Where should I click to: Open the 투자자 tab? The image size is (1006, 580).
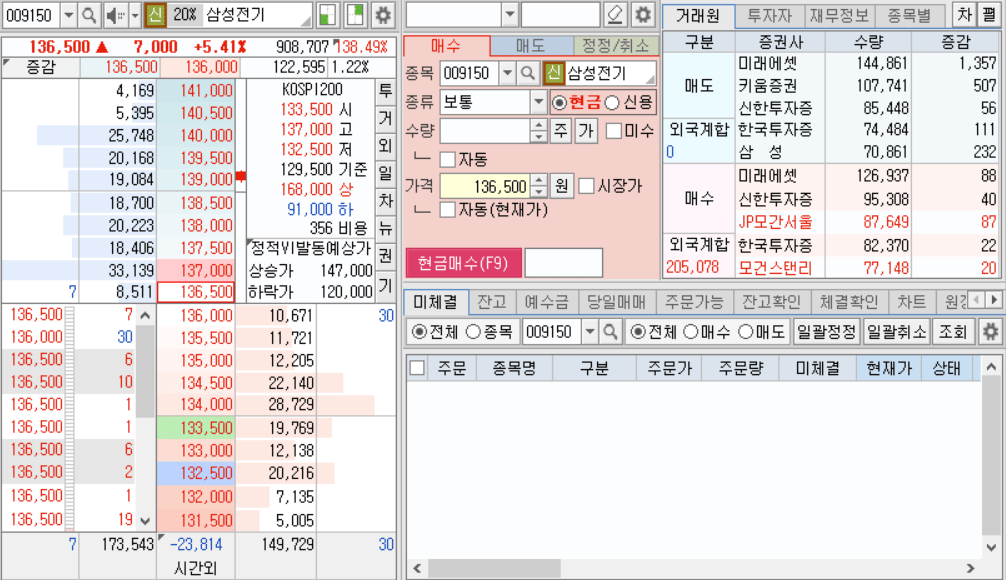(x=769, y=15)
